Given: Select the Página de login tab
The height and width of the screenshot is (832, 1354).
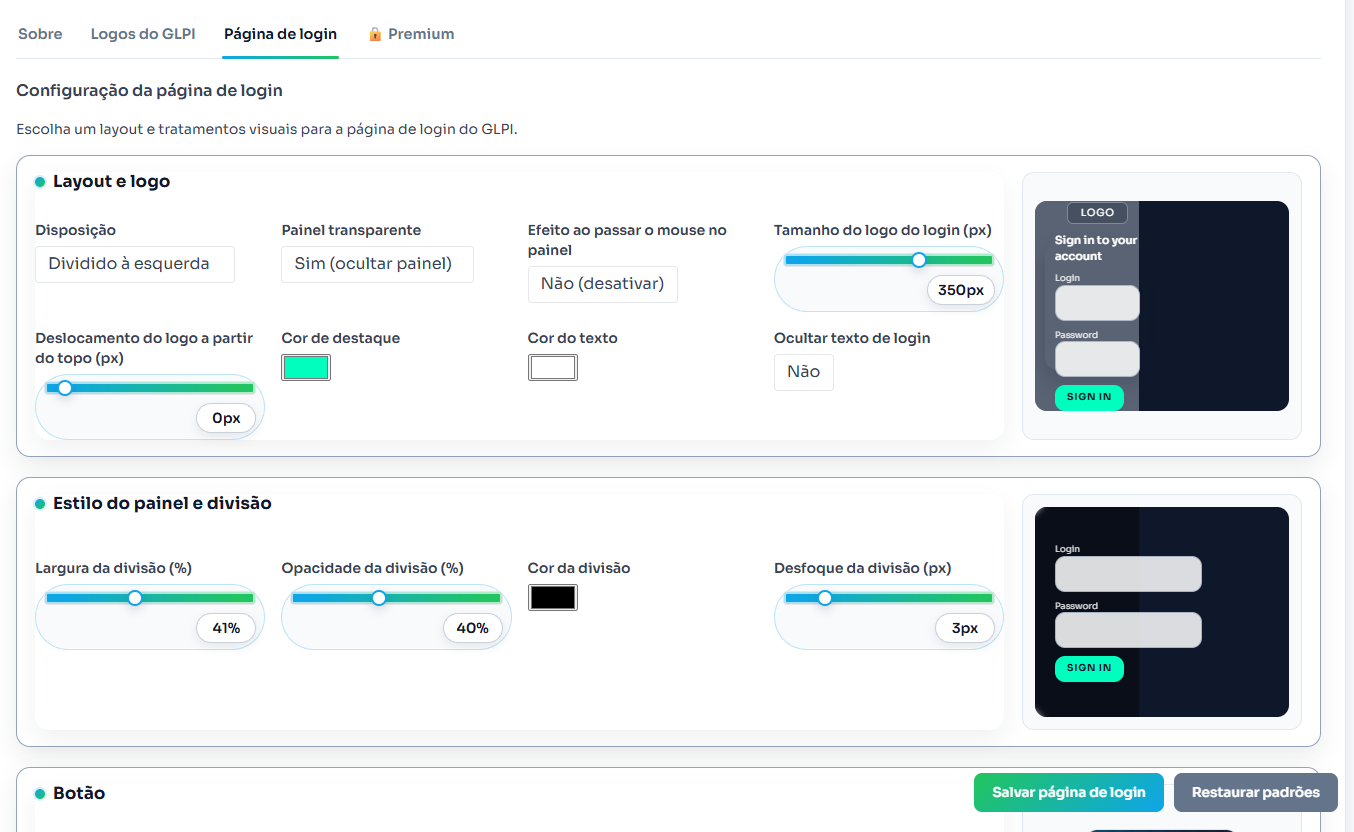Looking at the screenshot, I should (280, 34).
